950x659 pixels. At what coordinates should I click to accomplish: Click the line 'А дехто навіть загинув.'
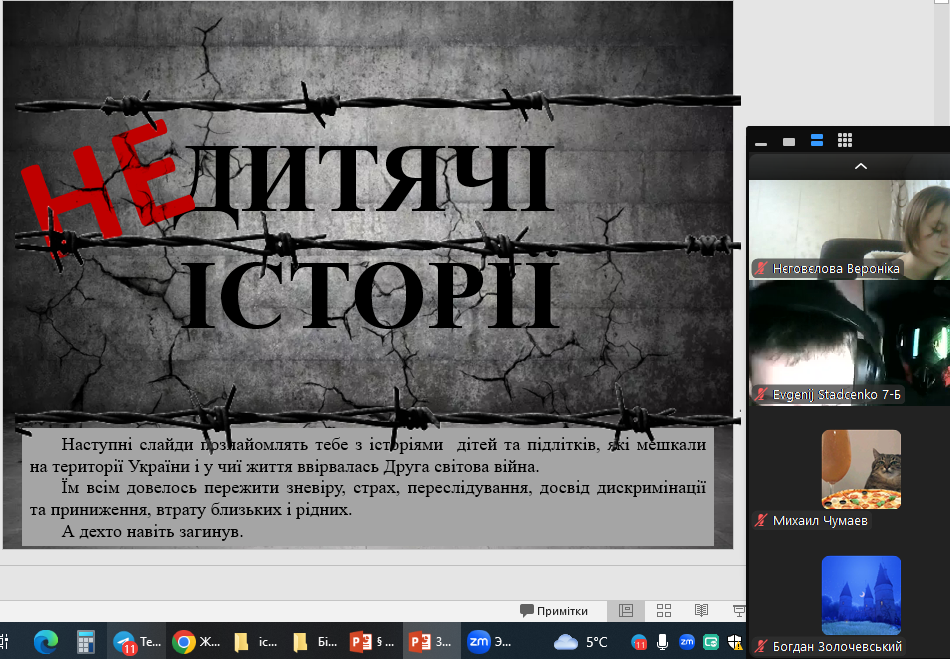tap(152, 532)
